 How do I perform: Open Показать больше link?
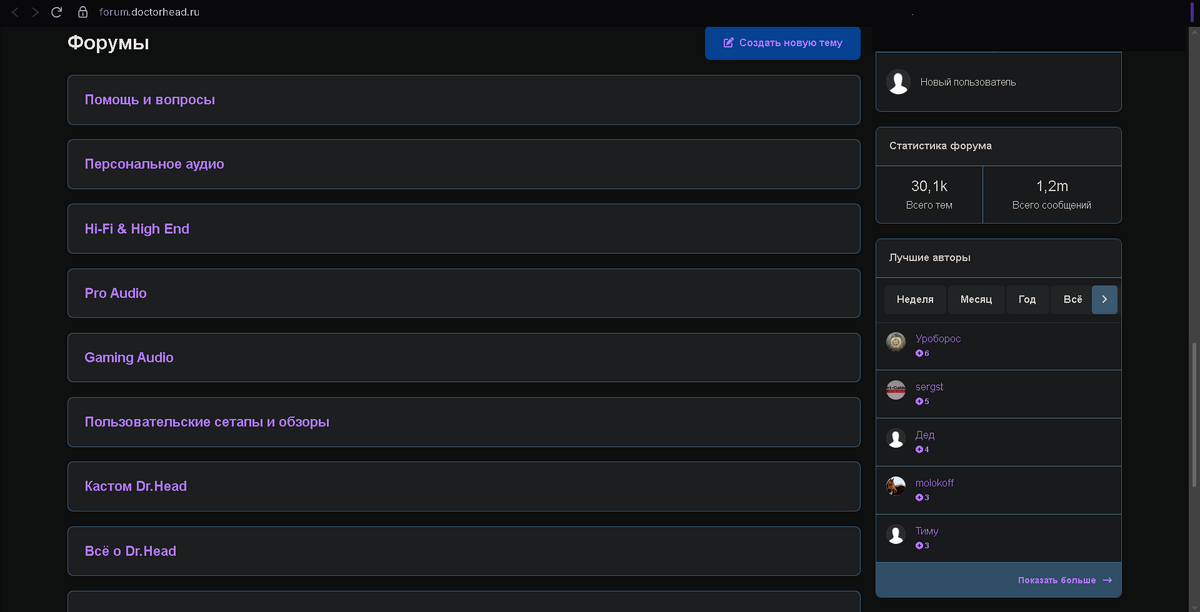1064,580
